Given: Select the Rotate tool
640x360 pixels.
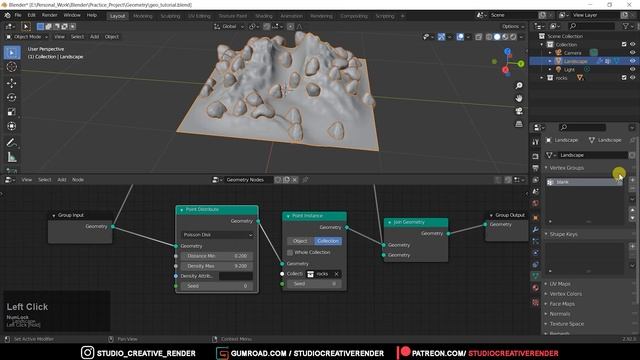Looking at the screenshot, I should pos(12,98).
